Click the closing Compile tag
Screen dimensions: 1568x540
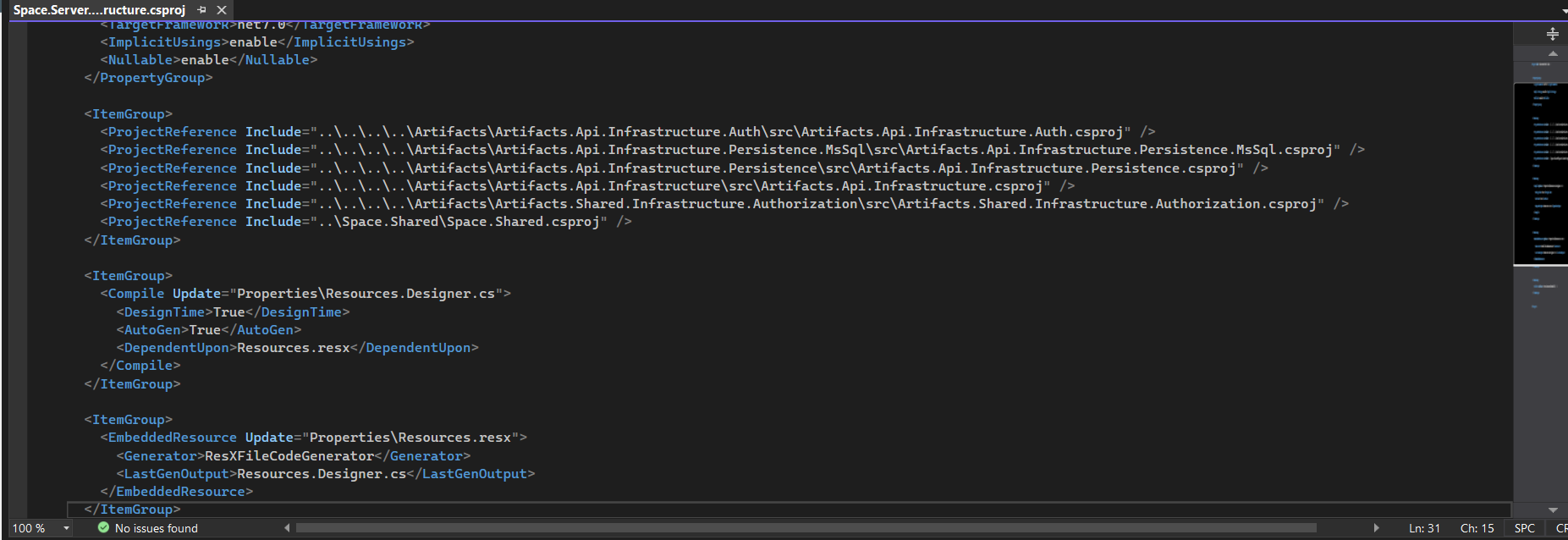point(140,366)
